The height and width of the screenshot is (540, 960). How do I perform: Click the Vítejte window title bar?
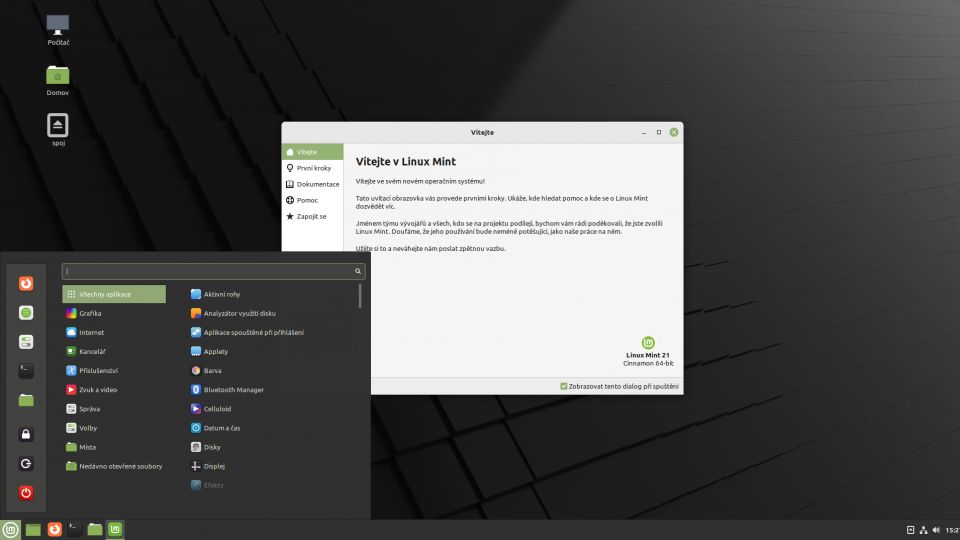[482, 132]
